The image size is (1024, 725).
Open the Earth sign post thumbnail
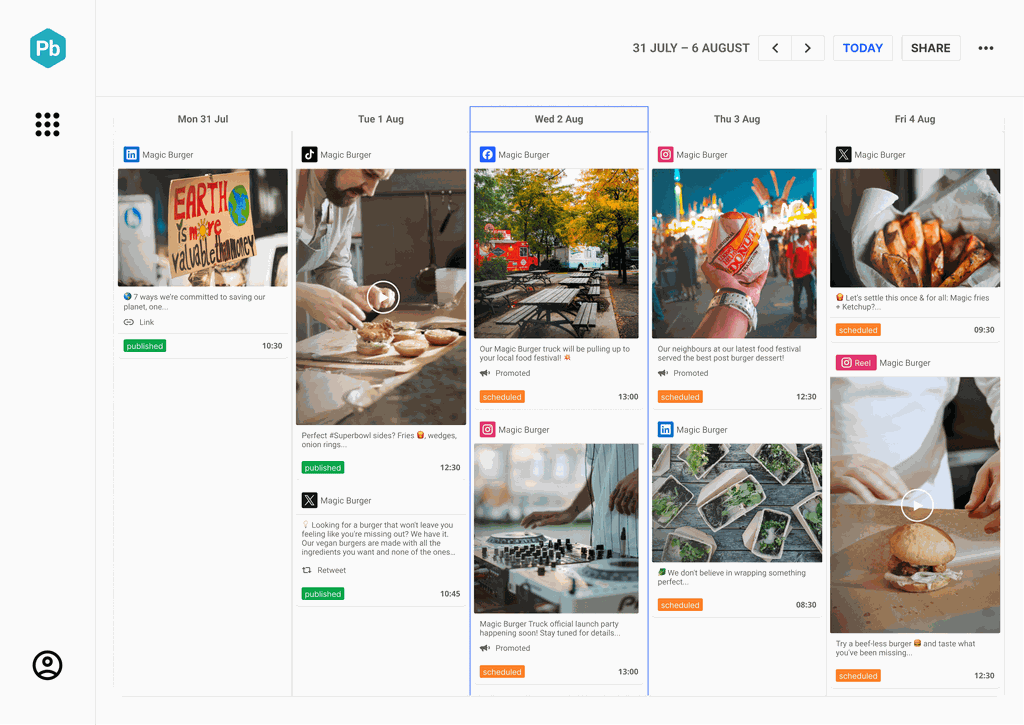[202, 228]
